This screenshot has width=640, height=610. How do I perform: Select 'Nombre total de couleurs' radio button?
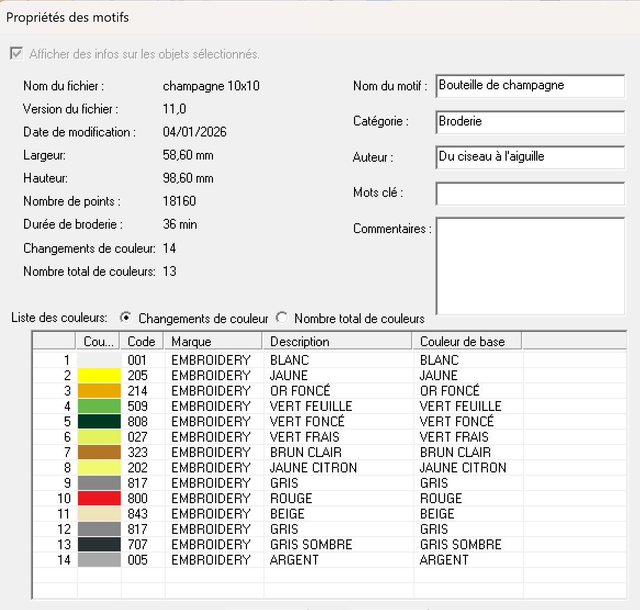coord(282,318)
